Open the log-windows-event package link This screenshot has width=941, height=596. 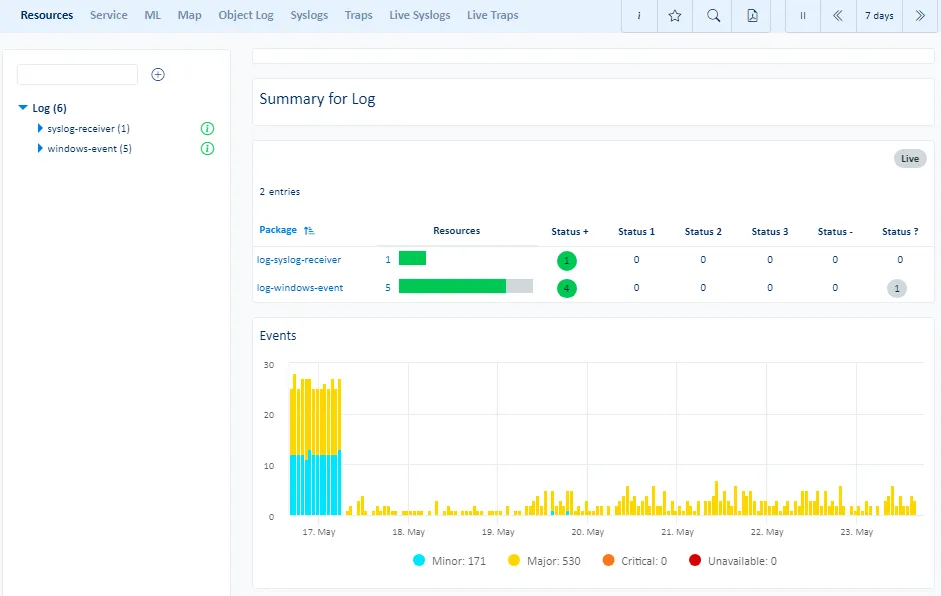300,288
